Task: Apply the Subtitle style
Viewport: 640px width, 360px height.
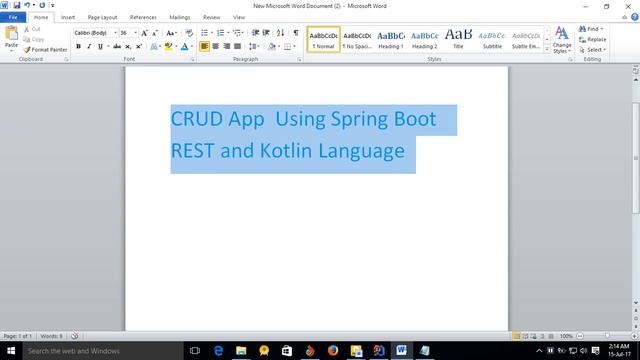Action: point(492,40)
